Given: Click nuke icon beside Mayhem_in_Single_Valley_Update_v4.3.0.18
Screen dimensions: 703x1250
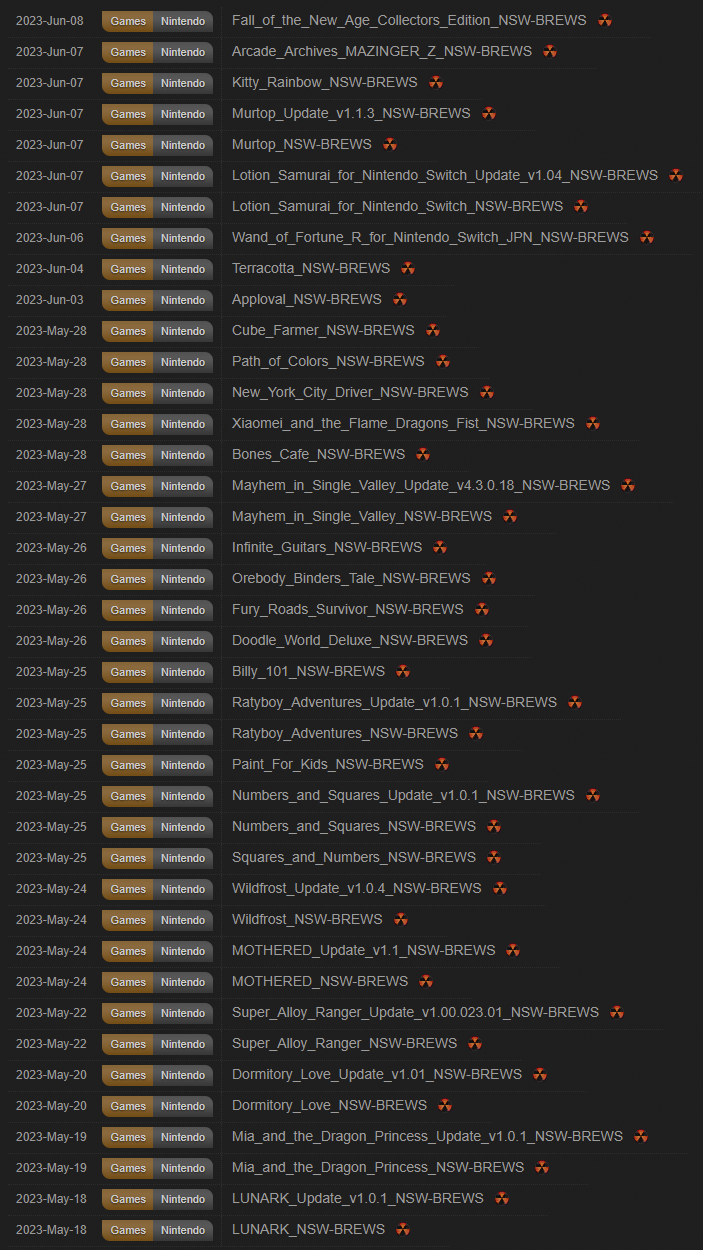Looking at the screenshot, I should (x=628, y=485).
